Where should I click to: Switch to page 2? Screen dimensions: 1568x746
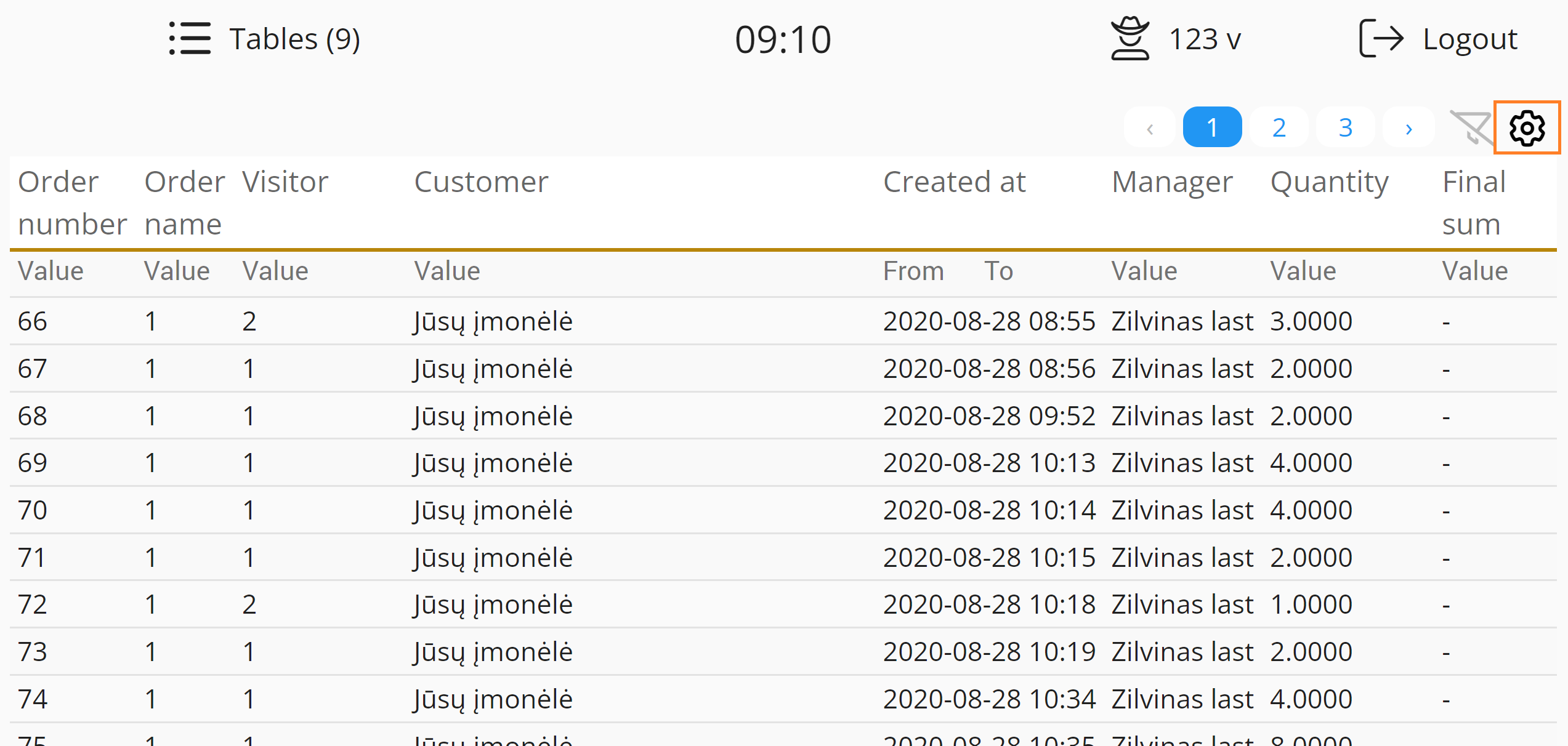[1279, 128]
